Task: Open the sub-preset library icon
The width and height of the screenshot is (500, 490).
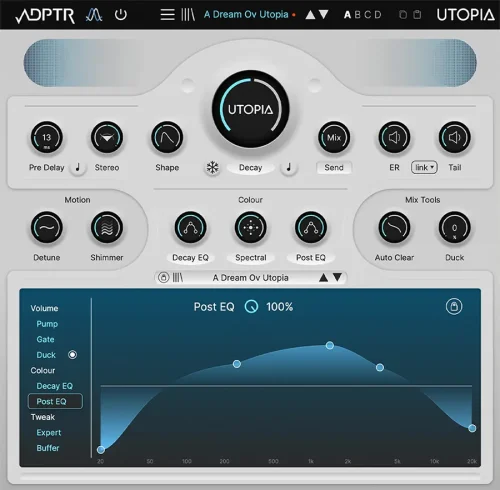Action: [x=178, y=277]
